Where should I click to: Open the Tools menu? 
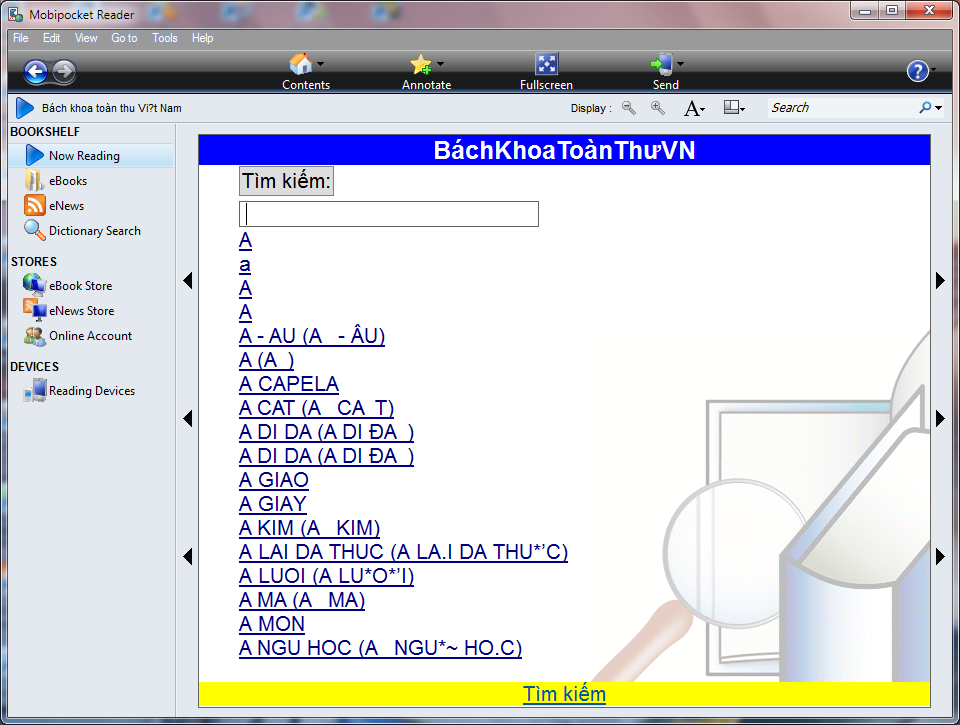(x=165, y=38)
